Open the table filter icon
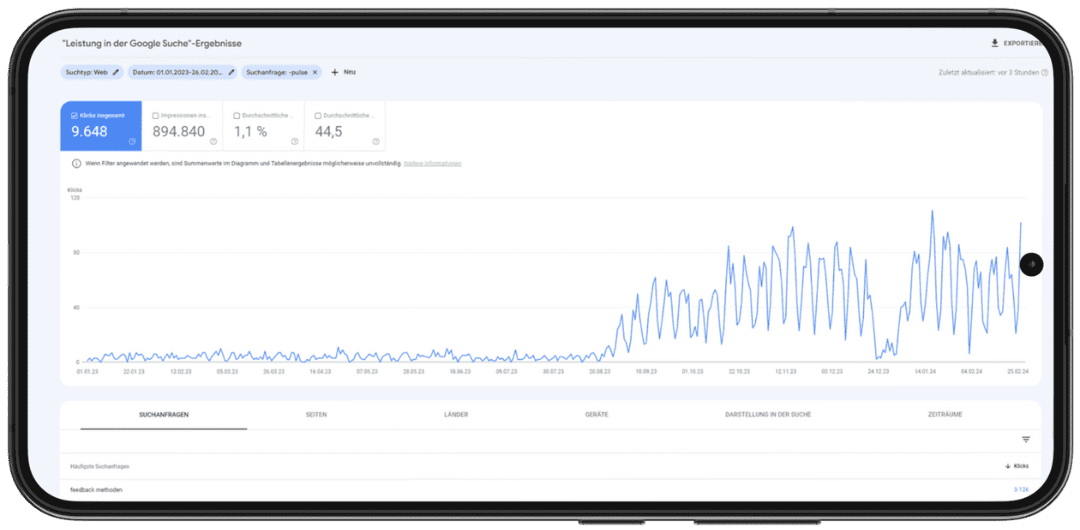 point(1025,439)
